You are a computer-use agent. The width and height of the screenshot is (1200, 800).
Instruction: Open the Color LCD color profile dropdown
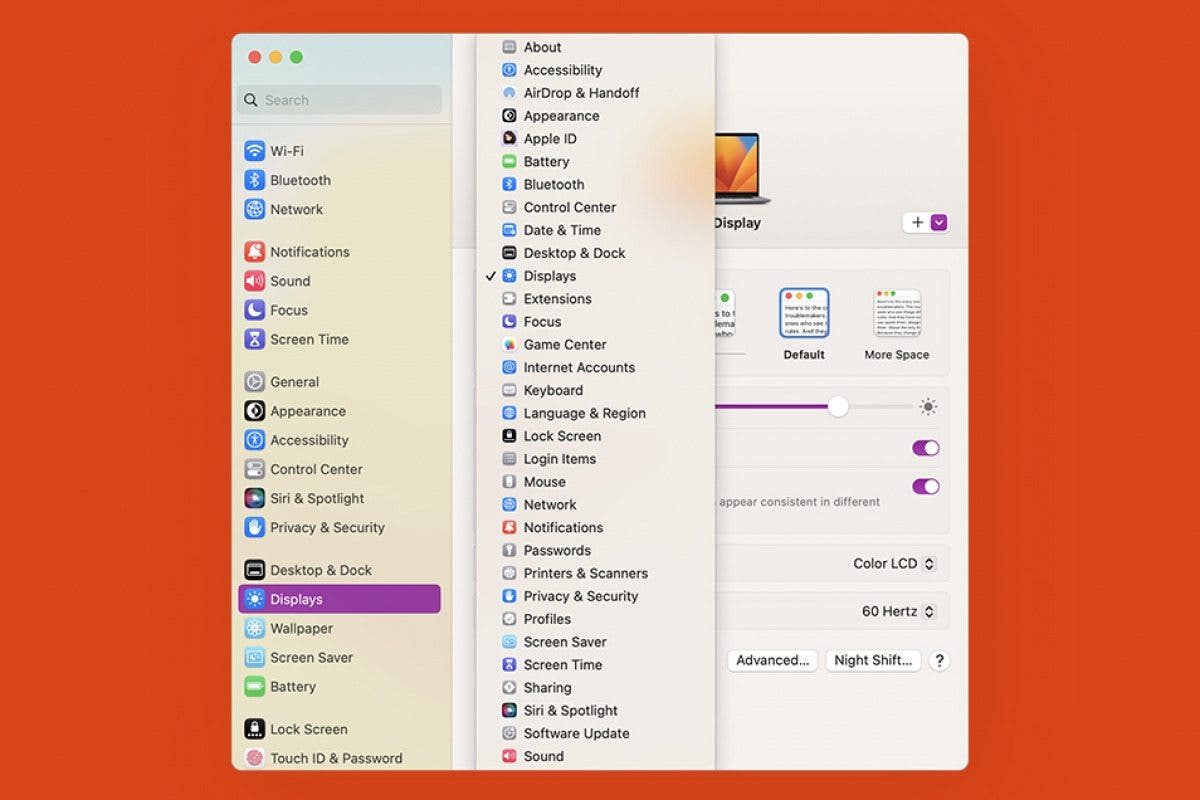(x=893, y=563)
